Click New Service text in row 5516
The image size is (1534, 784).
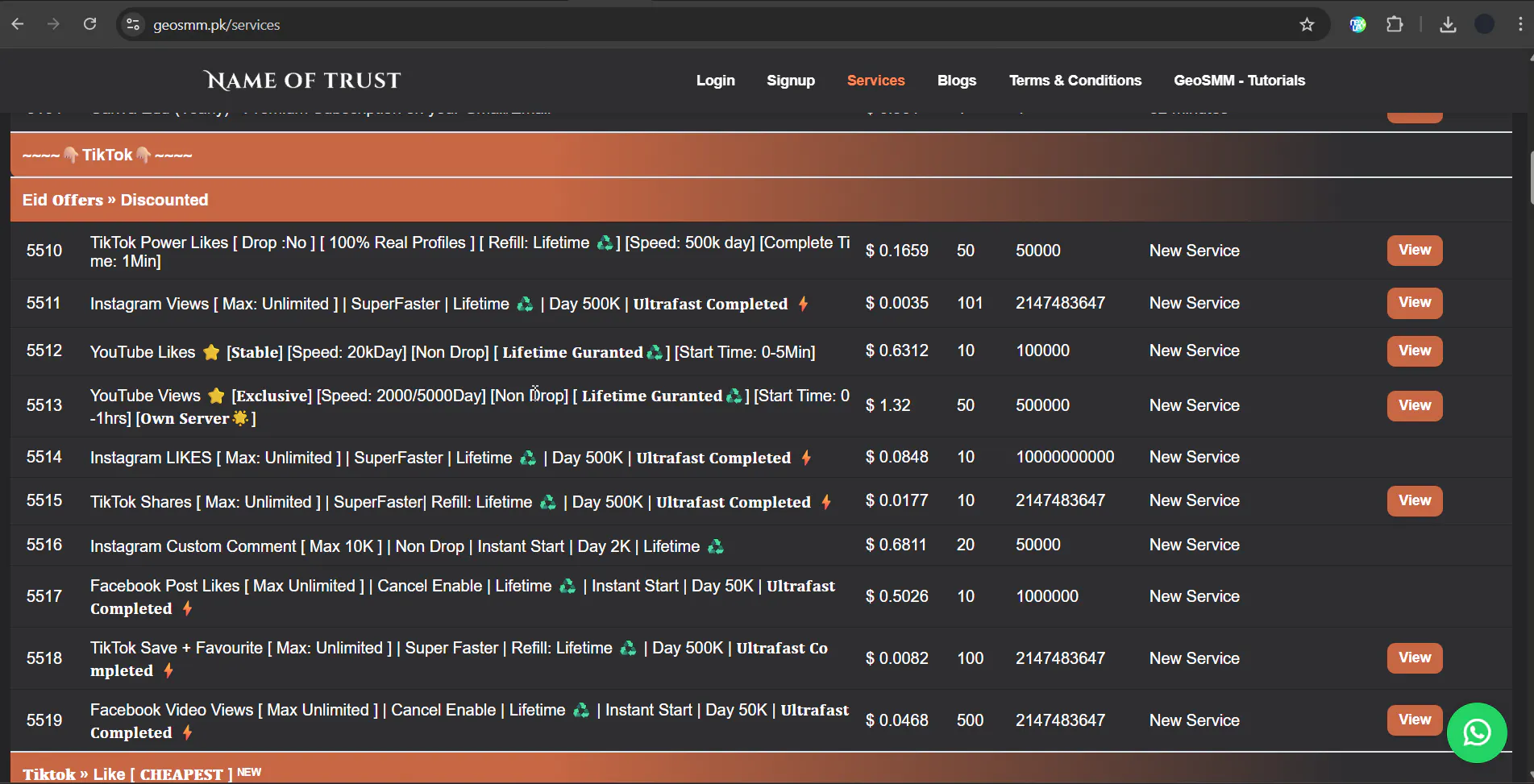pos(1195,545)
